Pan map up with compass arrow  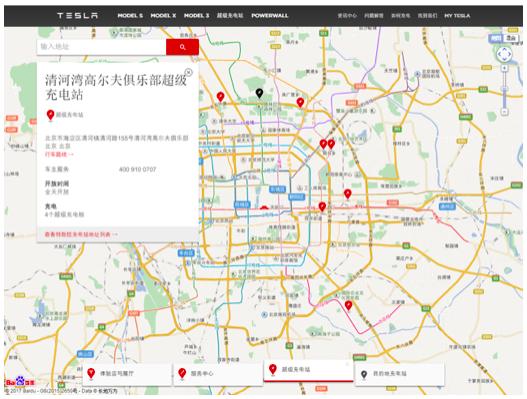click(504, 49)
